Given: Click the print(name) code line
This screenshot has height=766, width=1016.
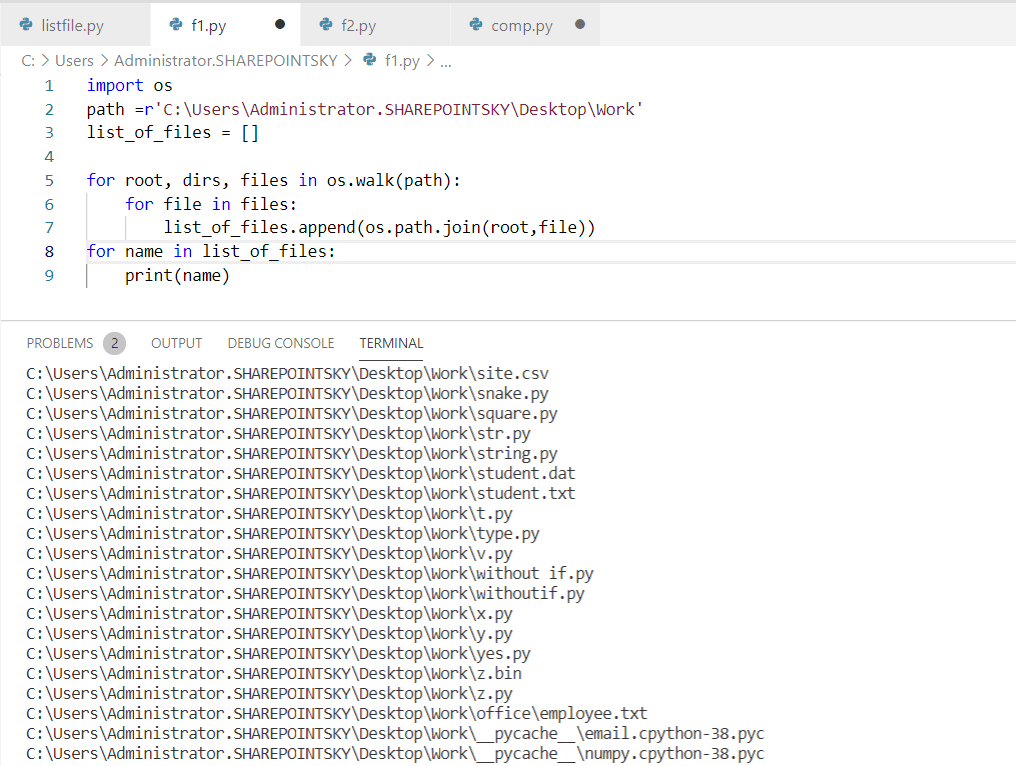Looking at the screenshot, I should [178, 275].
